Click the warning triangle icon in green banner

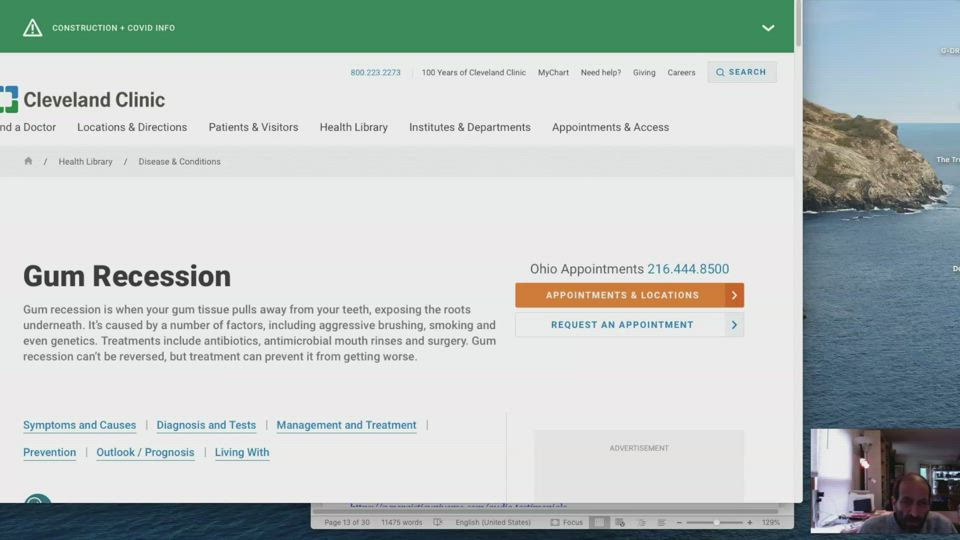coord(33,28)
